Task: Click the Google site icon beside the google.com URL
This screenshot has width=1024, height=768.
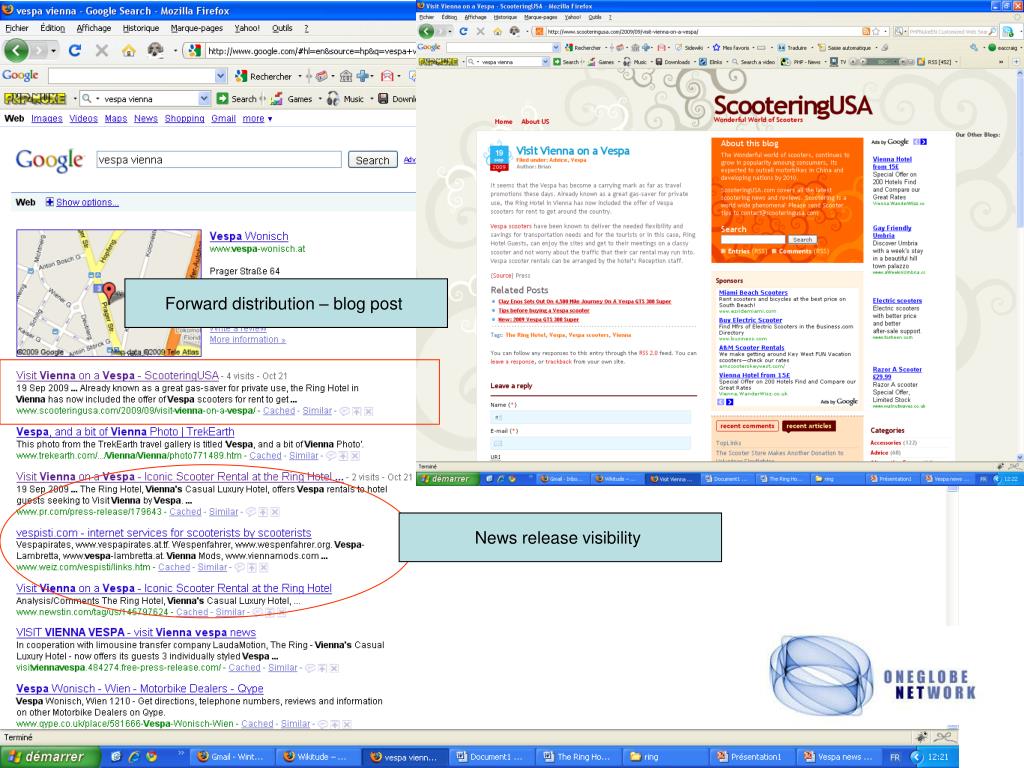Action: click(194, 50)
